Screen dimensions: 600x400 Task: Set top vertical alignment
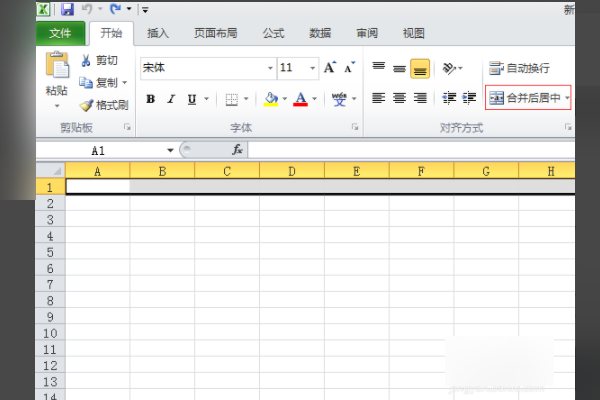pyautogui.click(x=379, y=68)
